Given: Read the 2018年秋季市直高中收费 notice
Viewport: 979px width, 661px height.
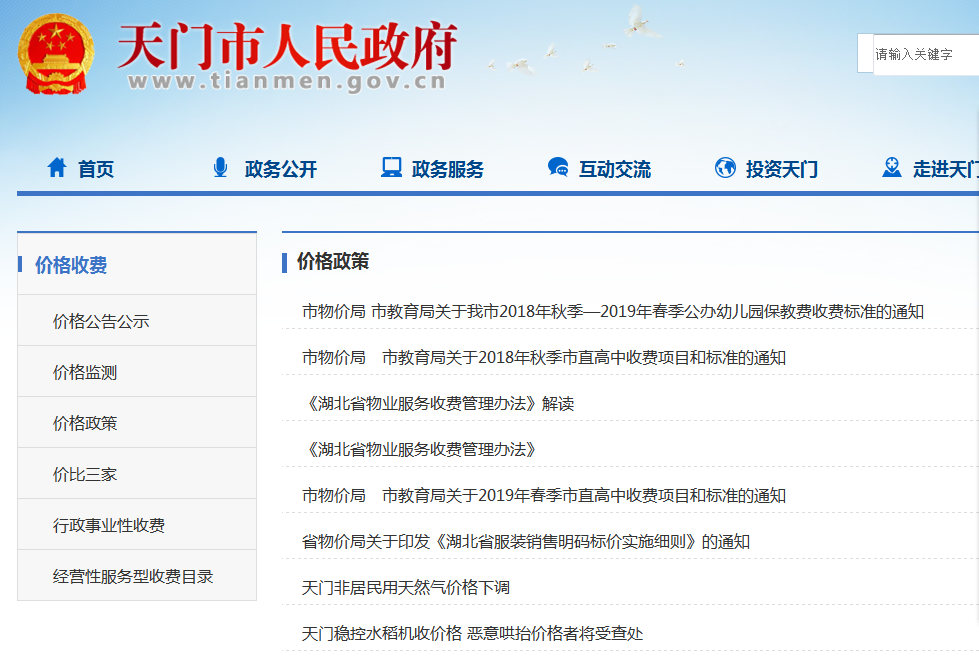Looking at the screenshot, I should tap(544, 357).
